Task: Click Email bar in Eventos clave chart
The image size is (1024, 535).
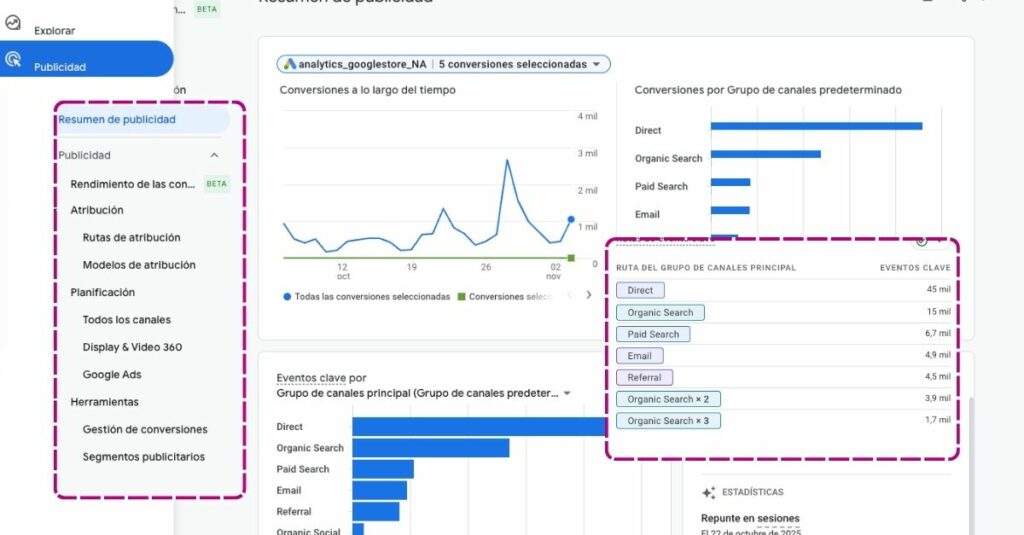Action: pos(379,491)
